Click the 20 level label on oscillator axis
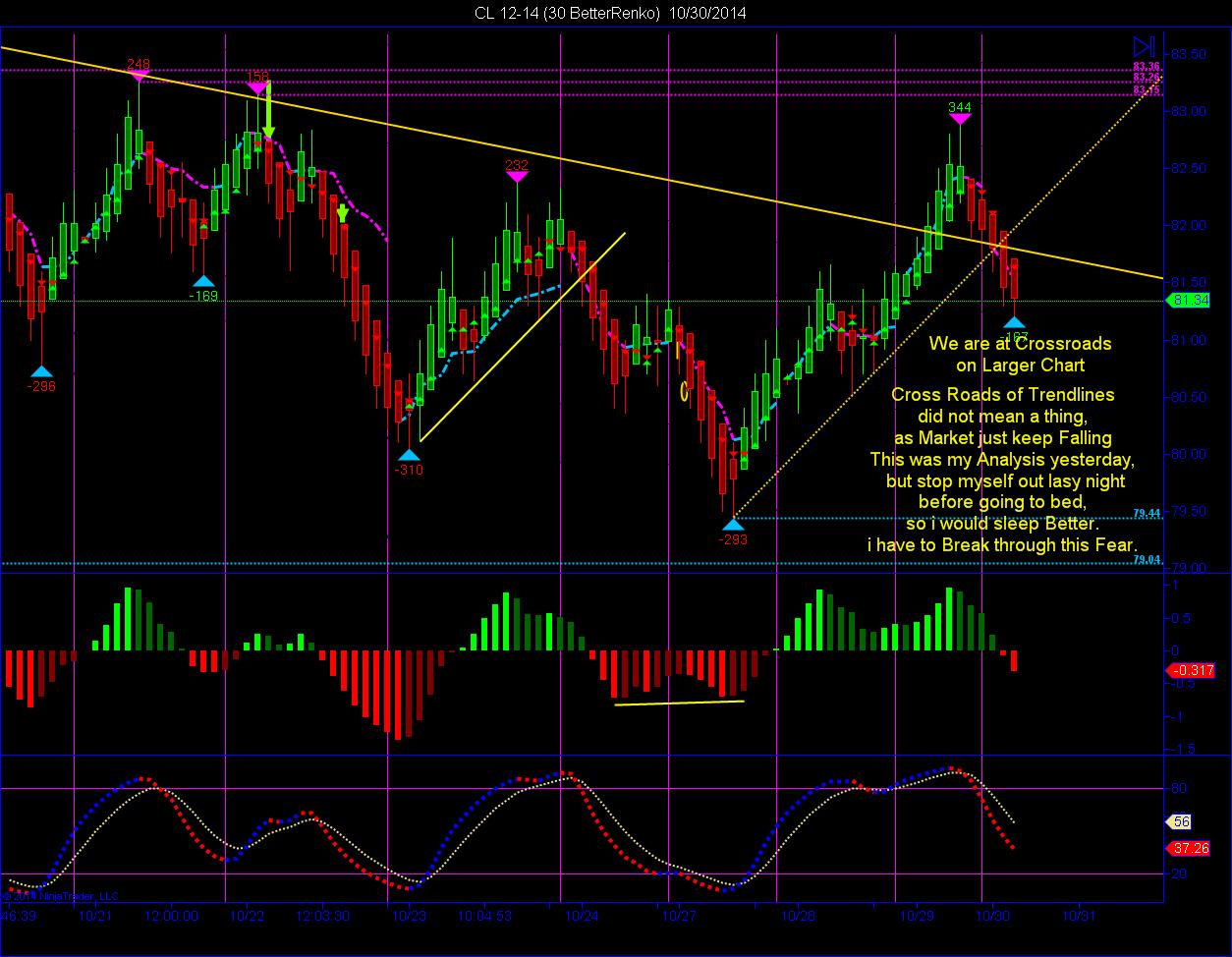1232x957 pixels. pyautogui.click(x=1179, y=873)
